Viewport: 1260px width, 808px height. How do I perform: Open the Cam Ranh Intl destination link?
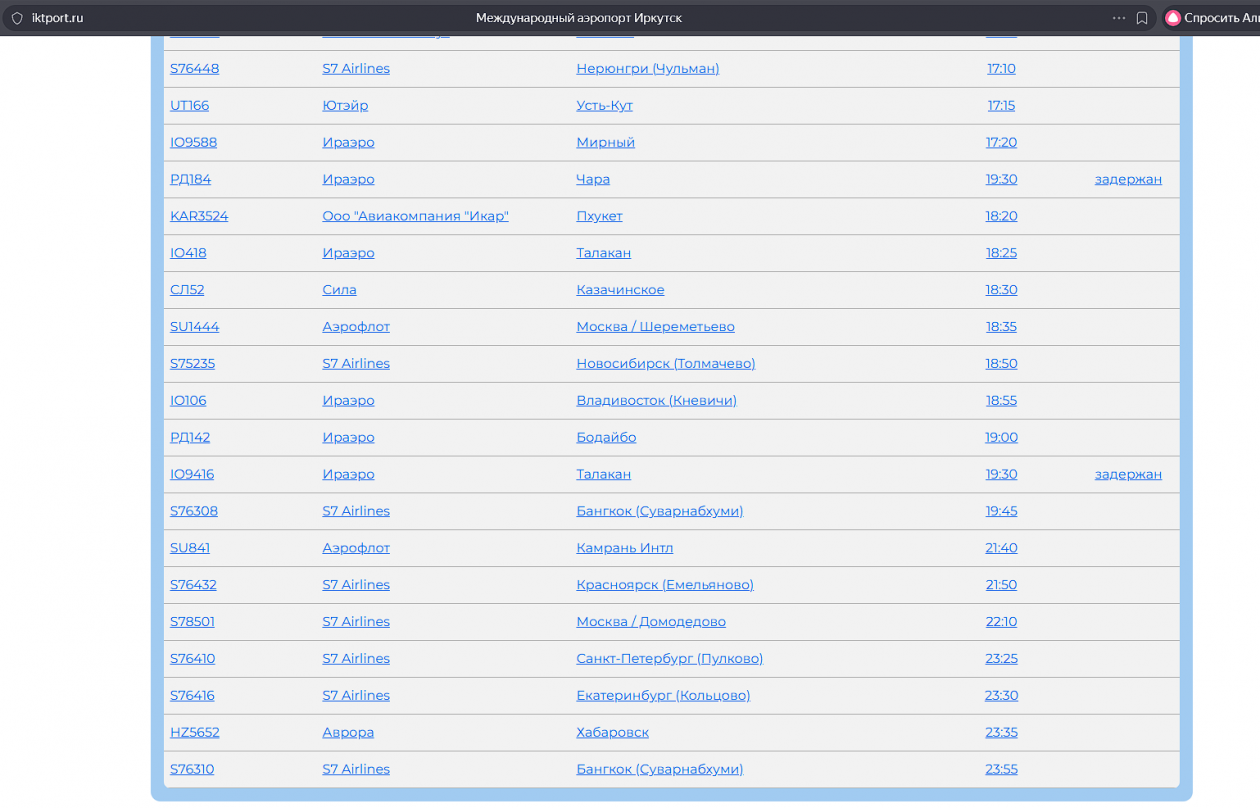(624, 548)
